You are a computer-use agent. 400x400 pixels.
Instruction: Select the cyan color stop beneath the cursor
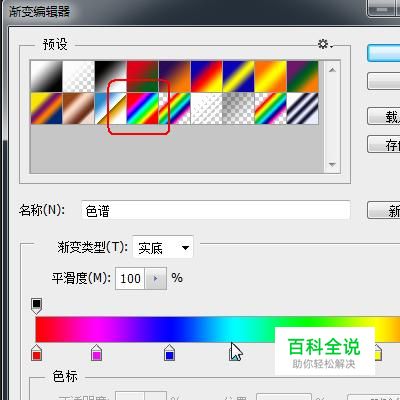[x=234, y=353]
